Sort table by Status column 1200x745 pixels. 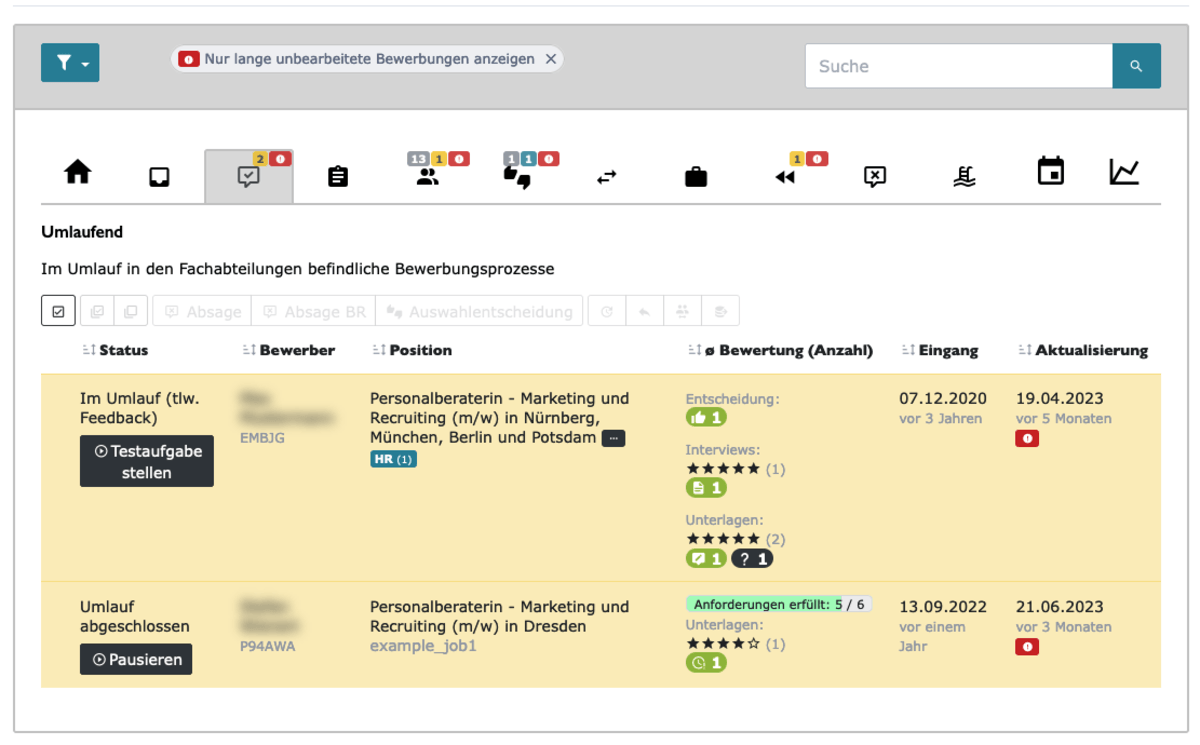click(115, 350)
